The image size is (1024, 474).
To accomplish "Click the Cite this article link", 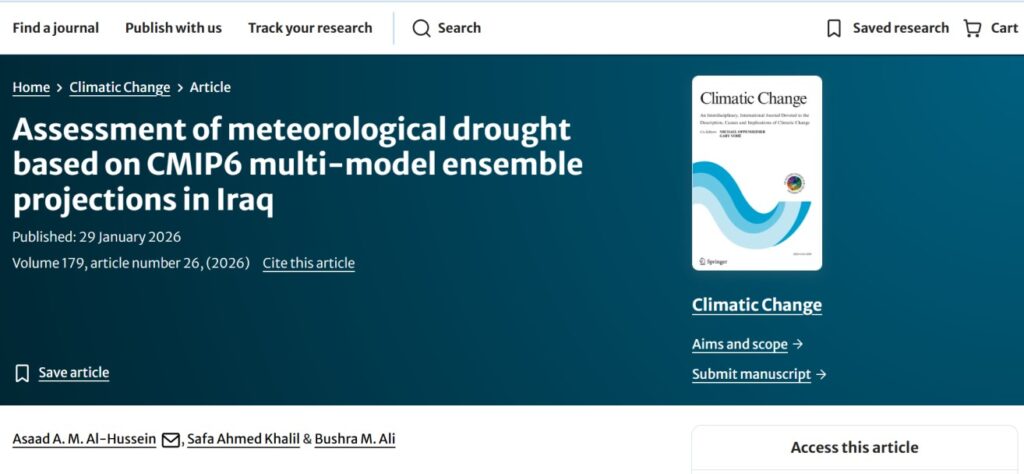I will 308,263.
